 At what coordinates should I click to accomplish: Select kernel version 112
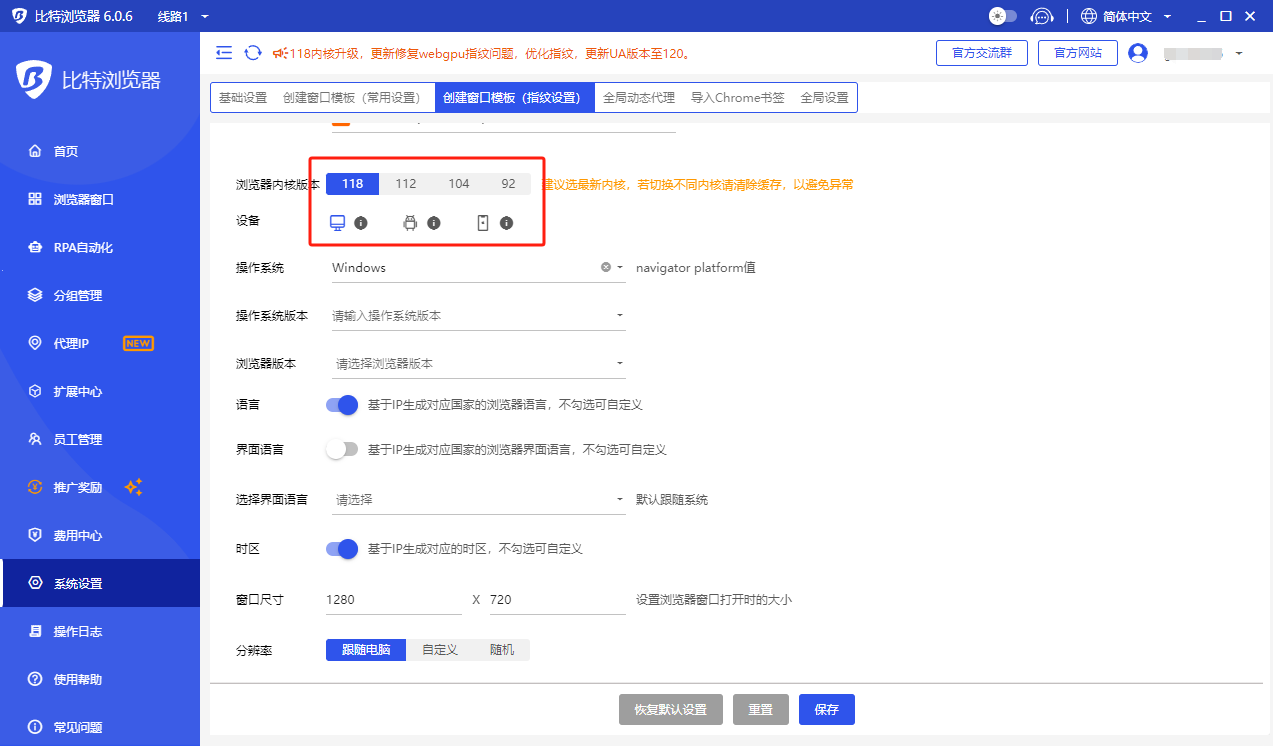pyautogui.click(x=405, y=184)
